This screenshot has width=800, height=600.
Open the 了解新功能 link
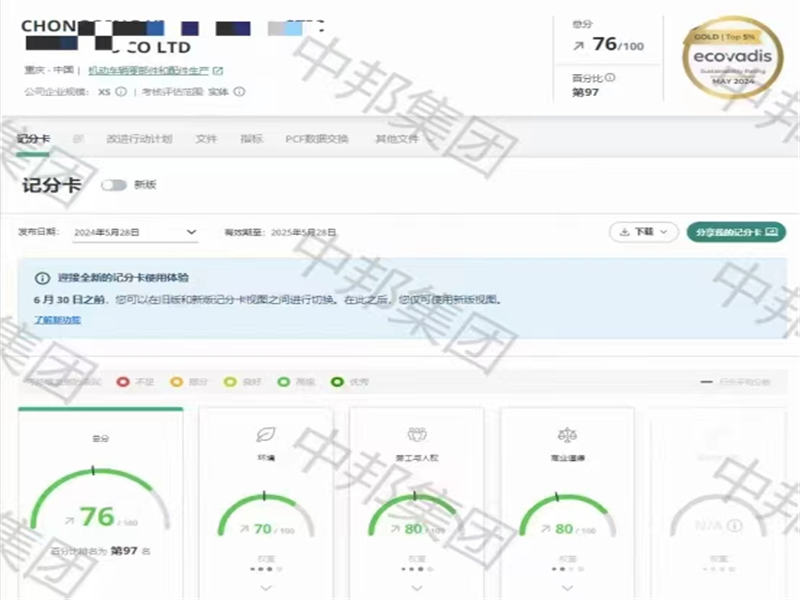coord(57,320)
